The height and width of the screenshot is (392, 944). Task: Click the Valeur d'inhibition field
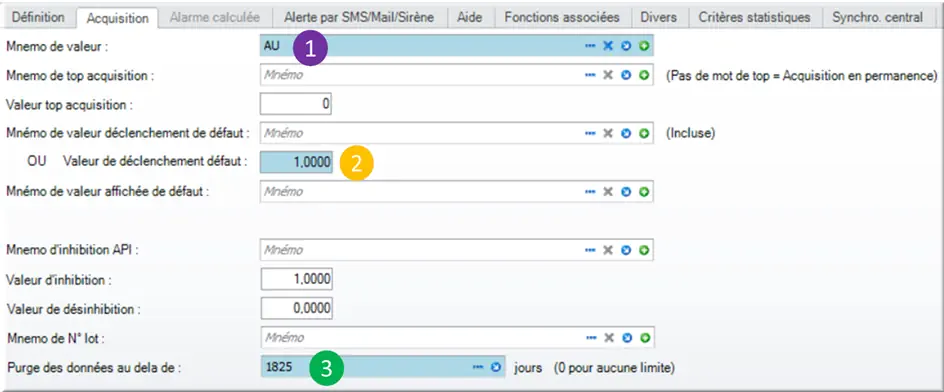296,279
